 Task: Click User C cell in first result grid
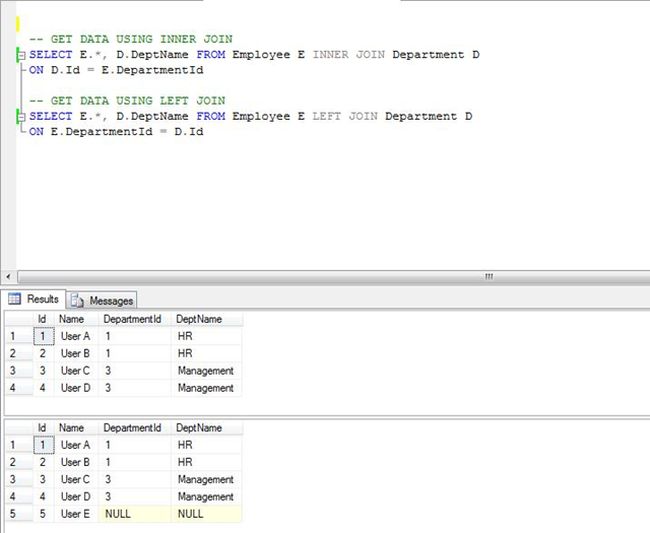pos(76,371)
